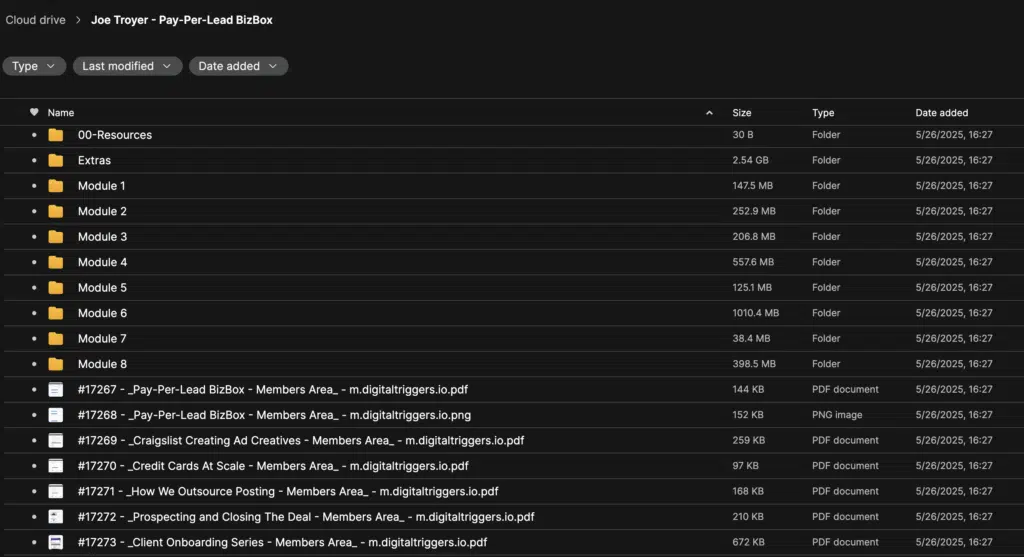Select the #17269 Craigslist PDF file icon
Image resolution: width=1024 pixels, height=557 pixels.
click(56, 441)
